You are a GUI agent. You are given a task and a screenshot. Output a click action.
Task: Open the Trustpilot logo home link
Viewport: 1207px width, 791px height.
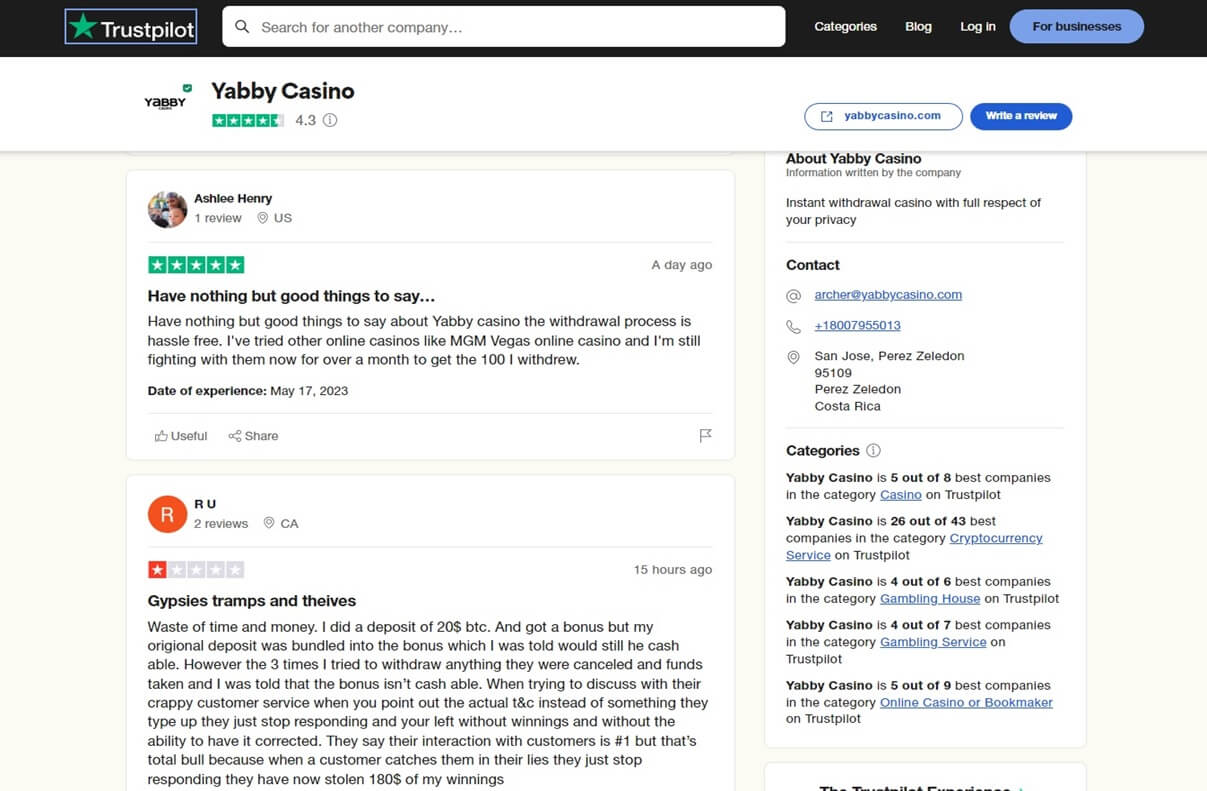coord(130,27)
